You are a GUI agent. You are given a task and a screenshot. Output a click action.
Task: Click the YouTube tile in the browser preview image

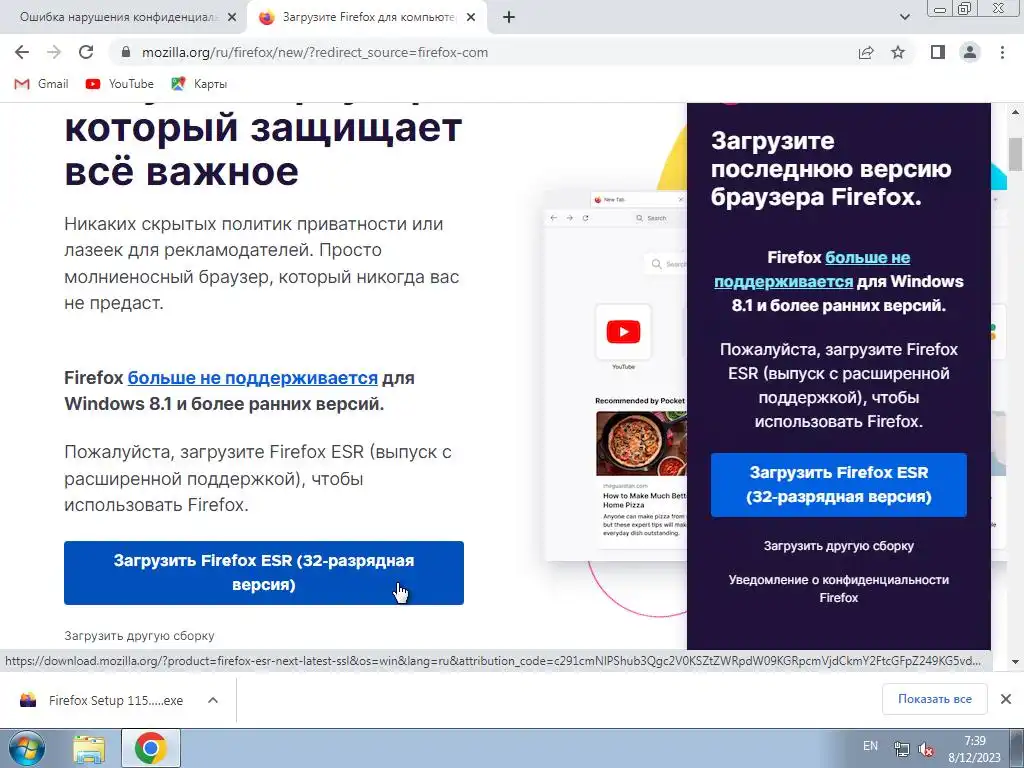(x=623, y=332)
